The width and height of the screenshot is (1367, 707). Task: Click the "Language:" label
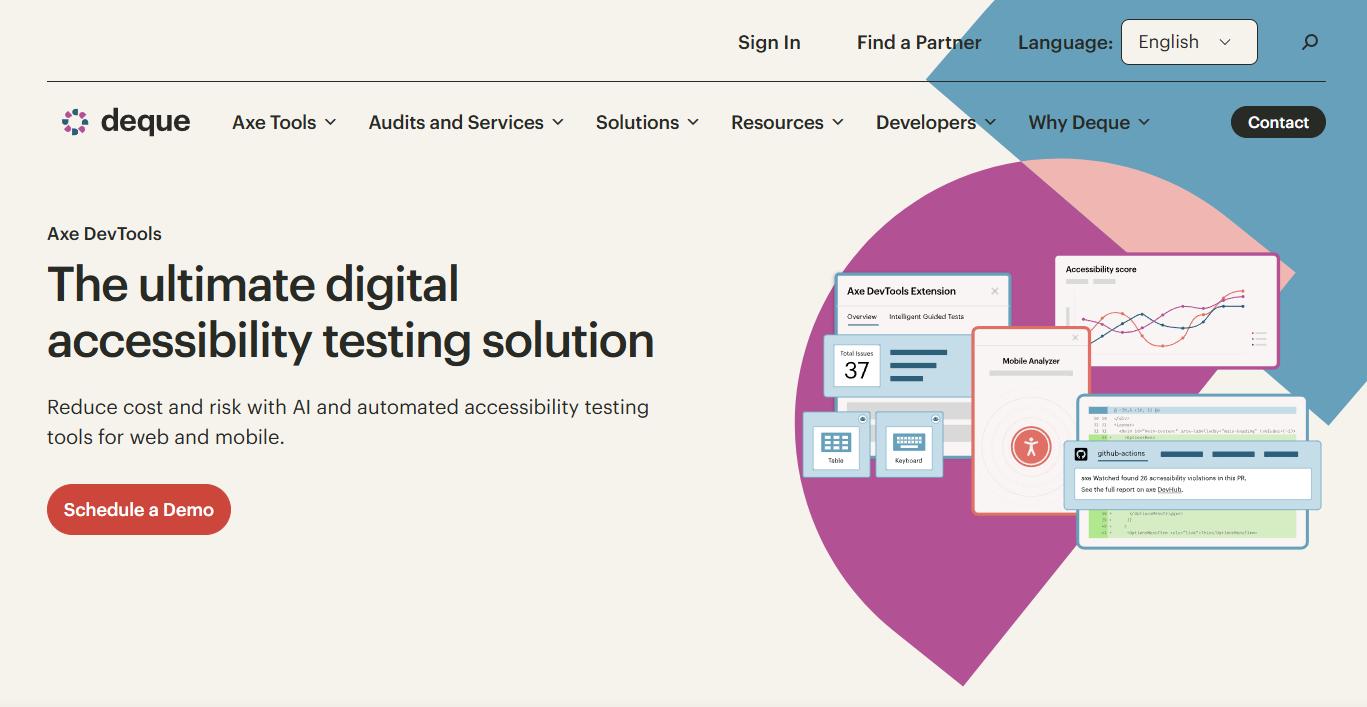1065,42
